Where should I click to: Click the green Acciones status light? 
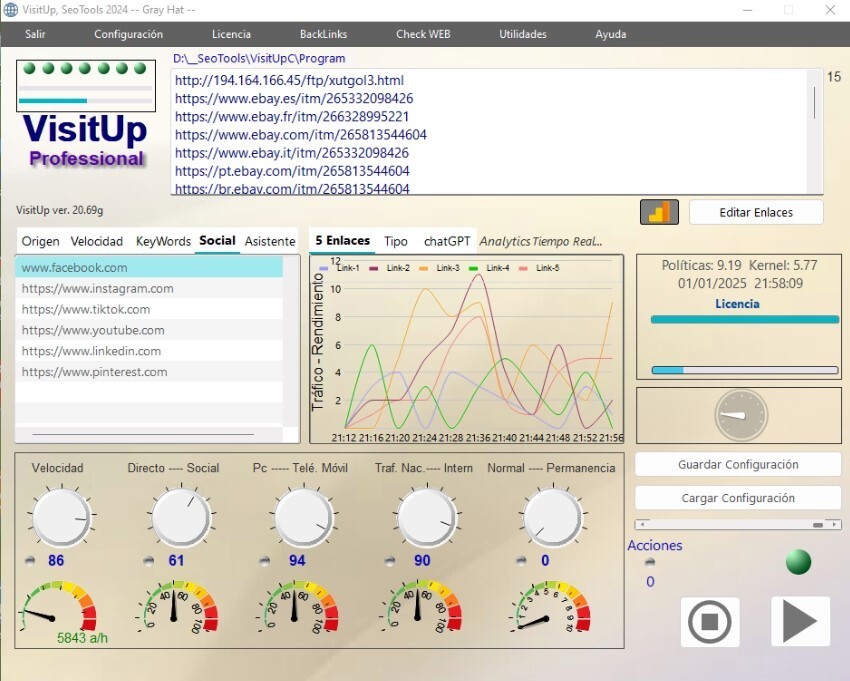pos(799,562)
